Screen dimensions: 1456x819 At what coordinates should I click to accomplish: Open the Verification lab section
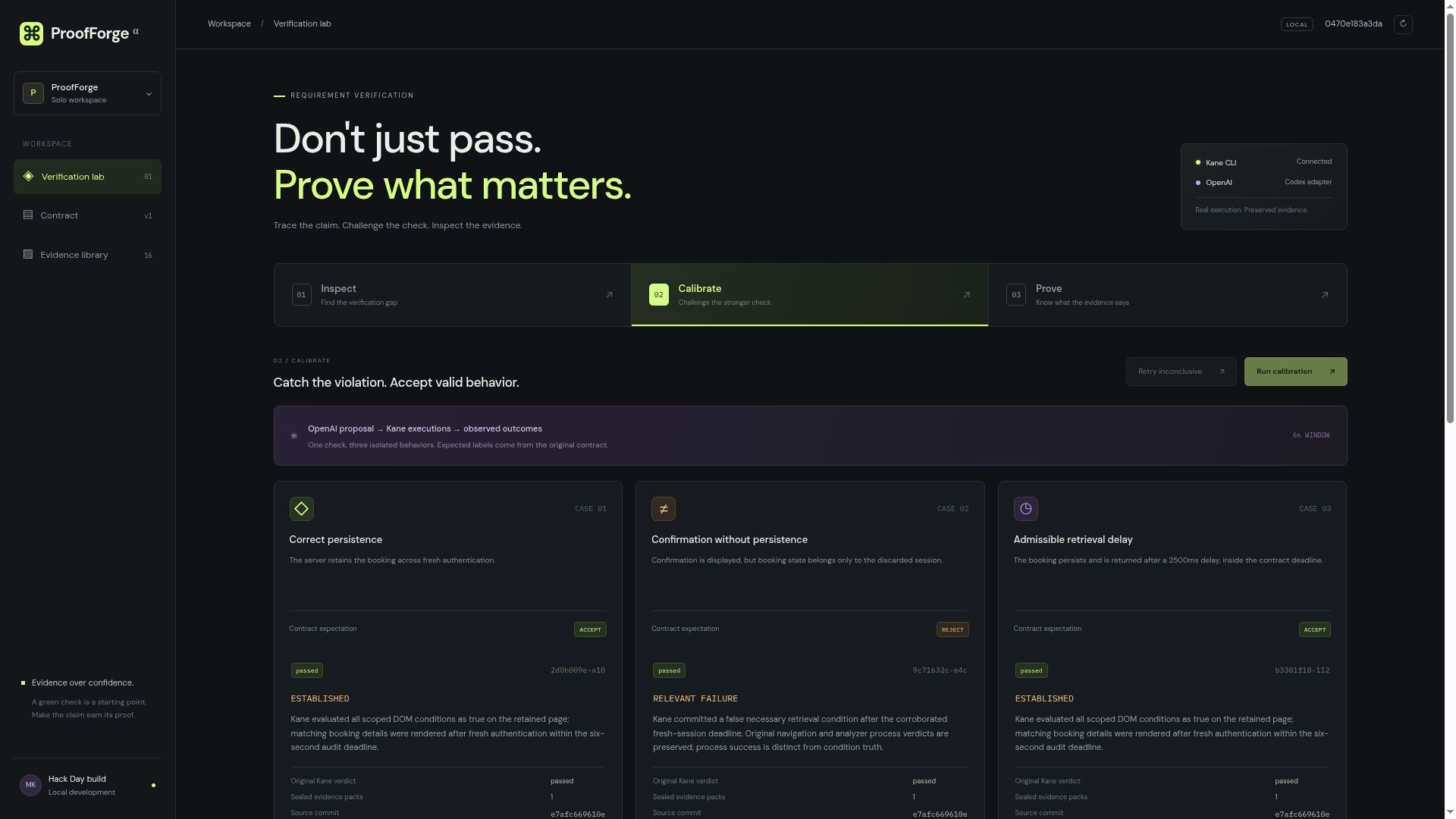point(87,177)
